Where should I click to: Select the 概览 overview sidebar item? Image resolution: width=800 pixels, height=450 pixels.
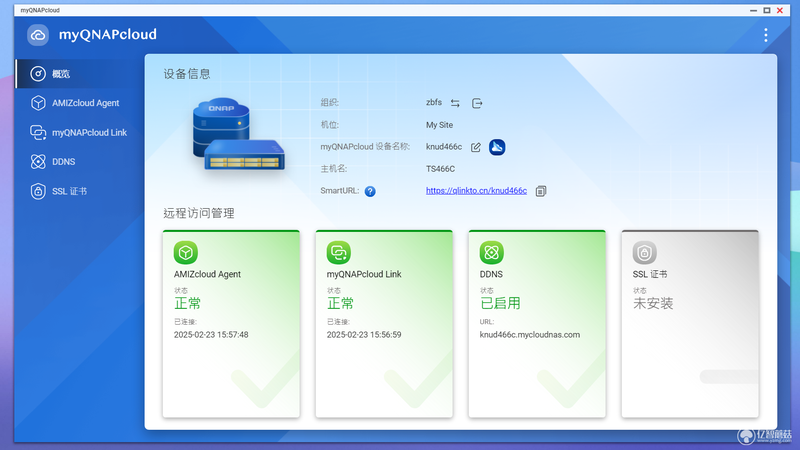(79, 73)
